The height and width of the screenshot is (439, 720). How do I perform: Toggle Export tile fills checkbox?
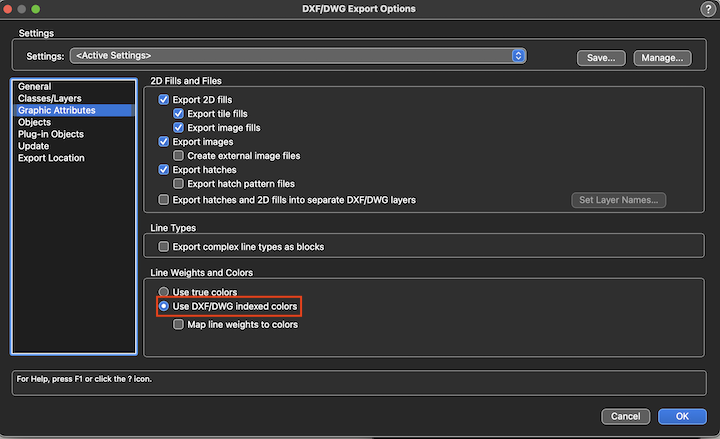click(x=179, y=114)
